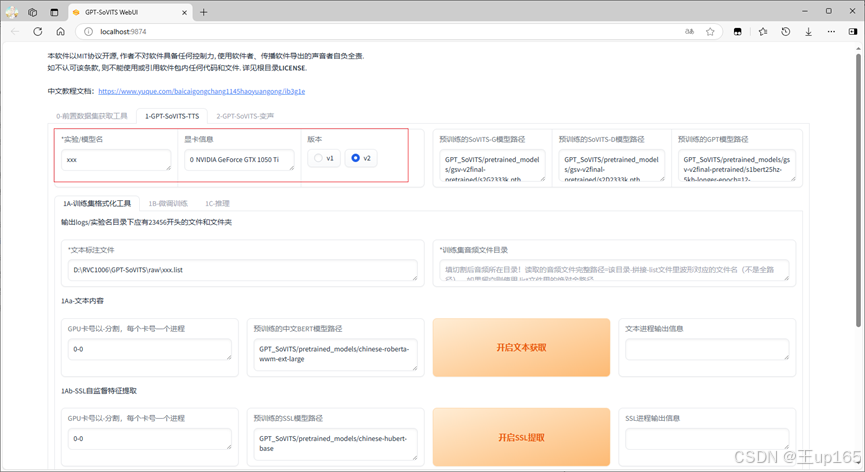Add page to favorites star icon
This screenshot has height=472, width=865.
pyautogui.click(x=710, y=31)
